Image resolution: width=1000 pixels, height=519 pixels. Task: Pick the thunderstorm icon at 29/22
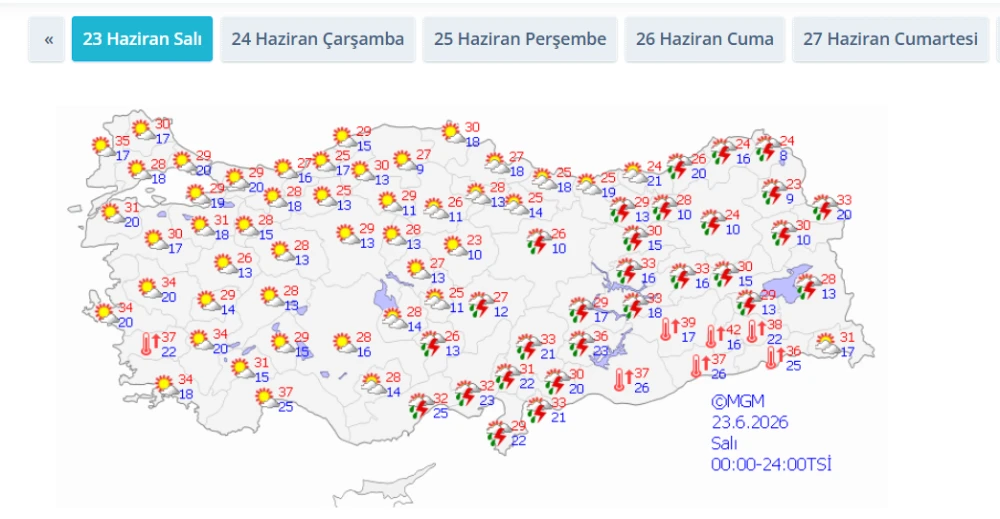[499, 434]
